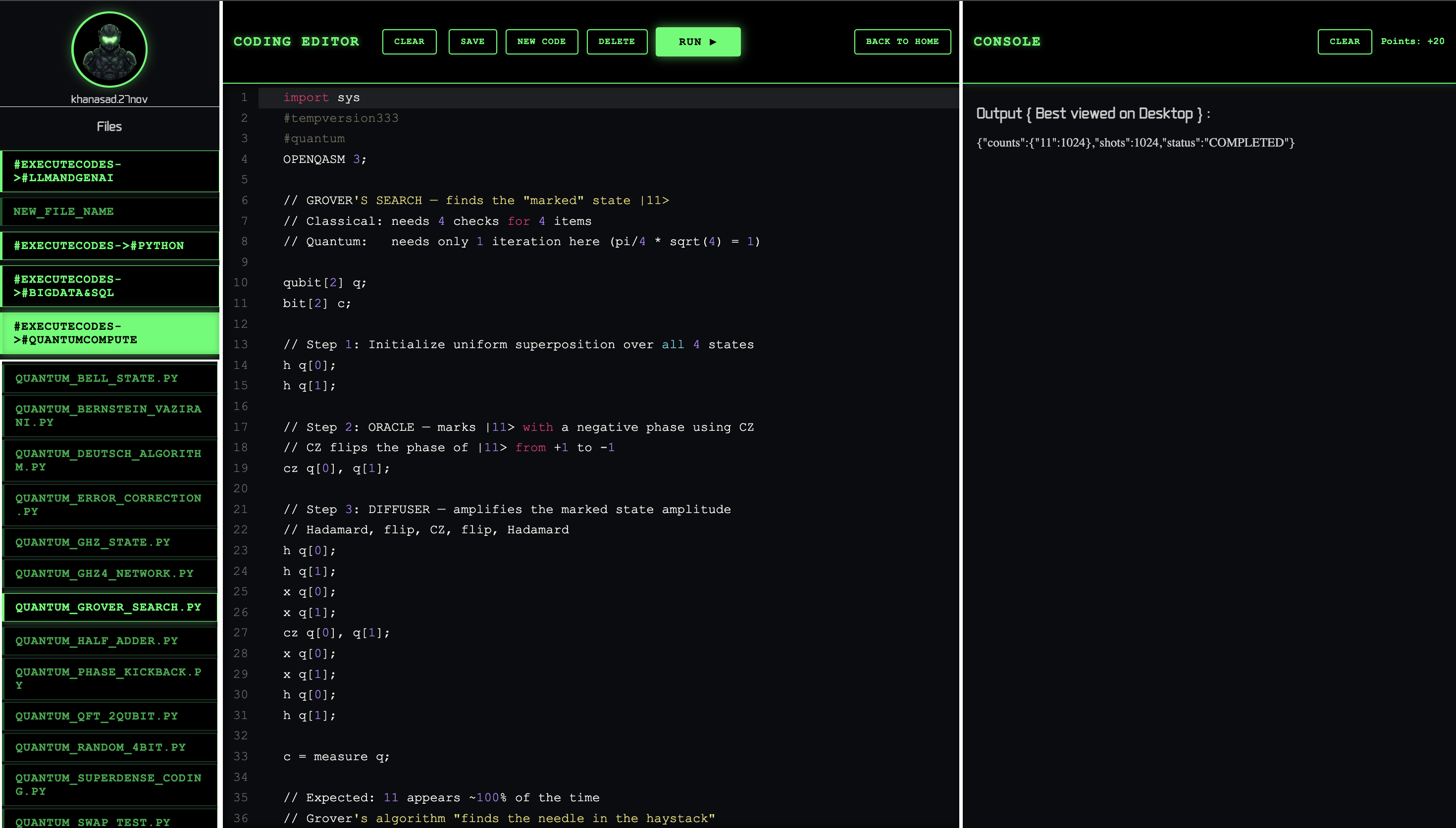Expand the #EXECUTECODES->#LLMANDGENAI folder
The height and width of the screenshot is (828, 1456).
coord(110,171)
